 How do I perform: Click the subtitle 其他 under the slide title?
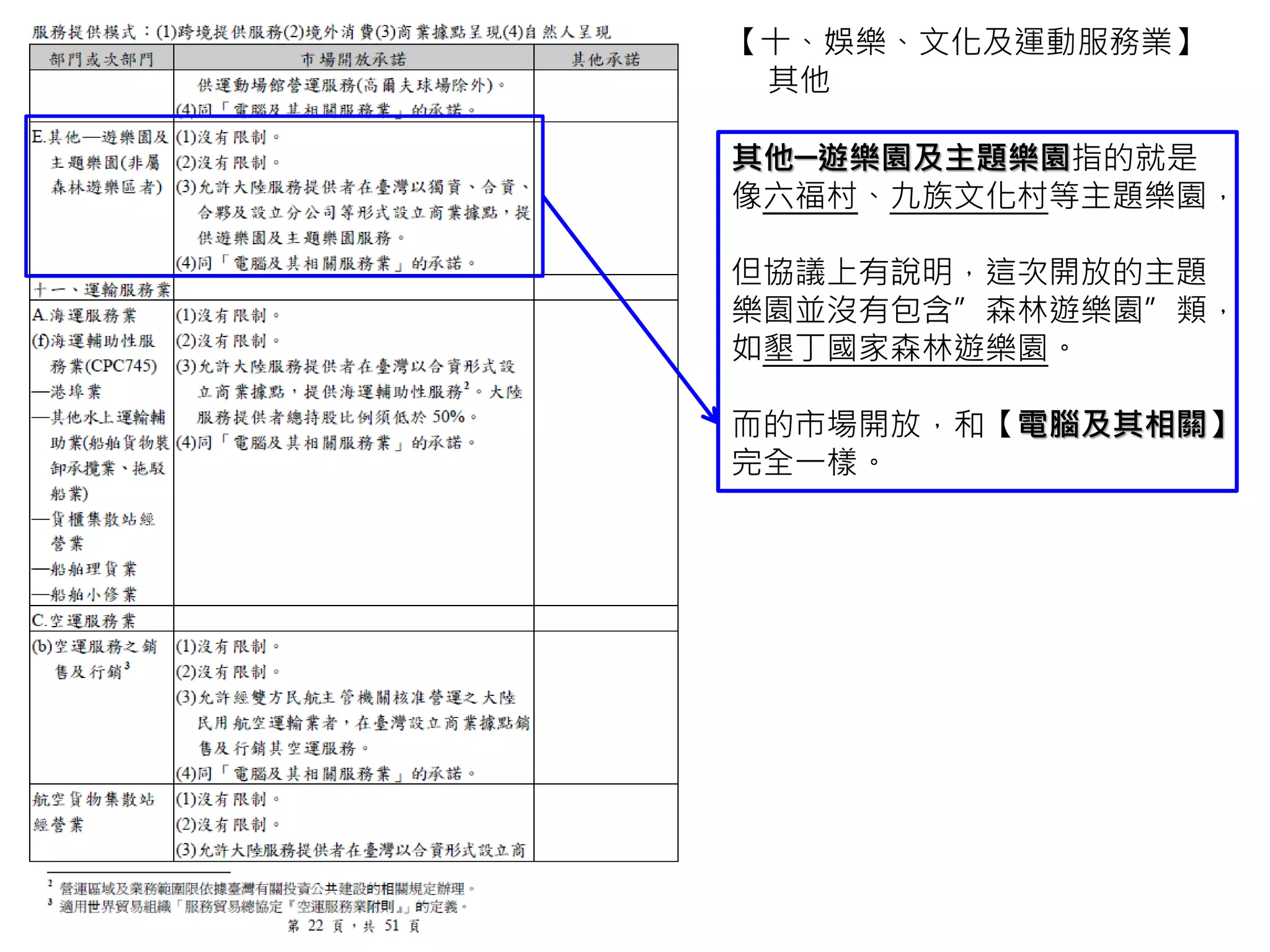pos(799,80)
